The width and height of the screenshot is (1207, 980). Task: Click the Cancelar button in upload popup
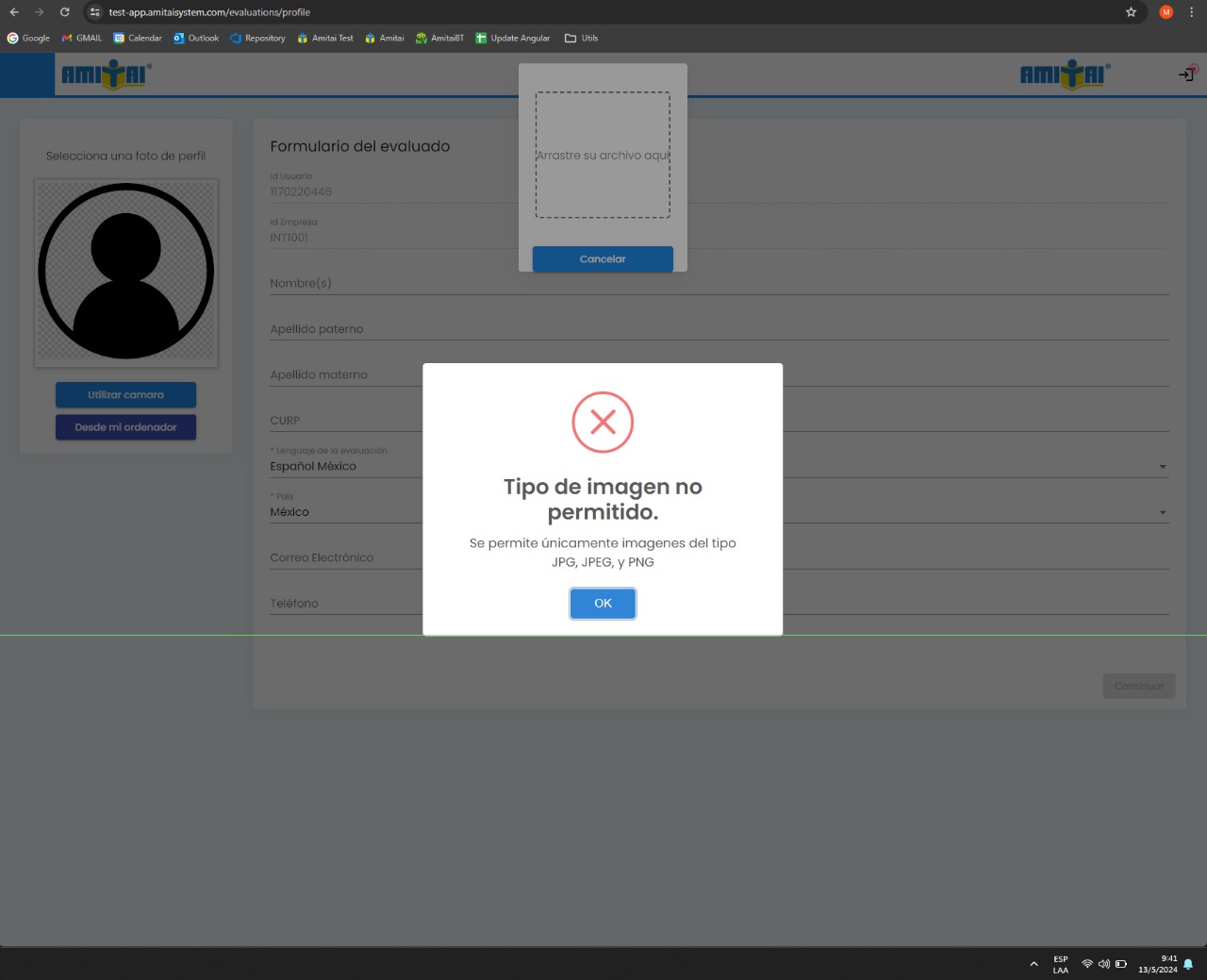tap(603, 259)
